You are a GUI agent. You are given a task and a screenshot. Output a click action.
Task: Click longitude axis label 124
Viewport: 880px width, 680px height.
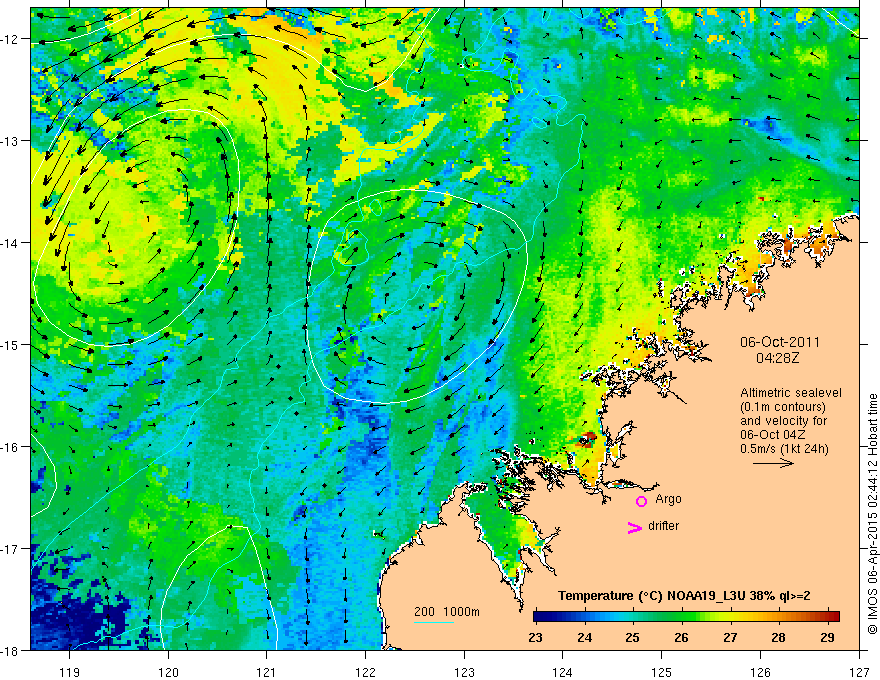click(563, 672)
